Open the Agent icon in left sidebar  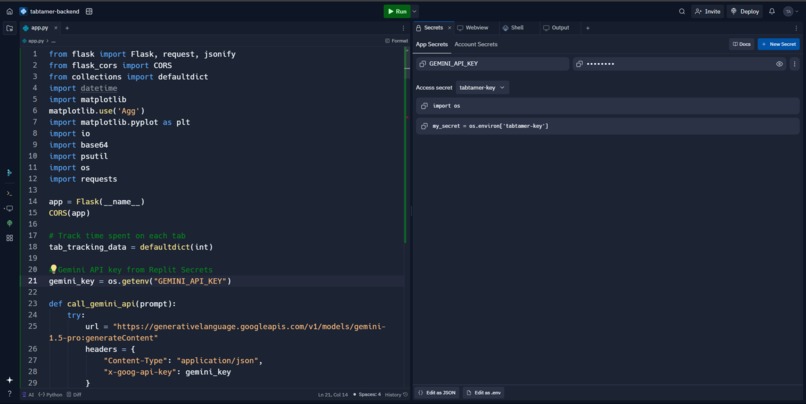(9, 173)
